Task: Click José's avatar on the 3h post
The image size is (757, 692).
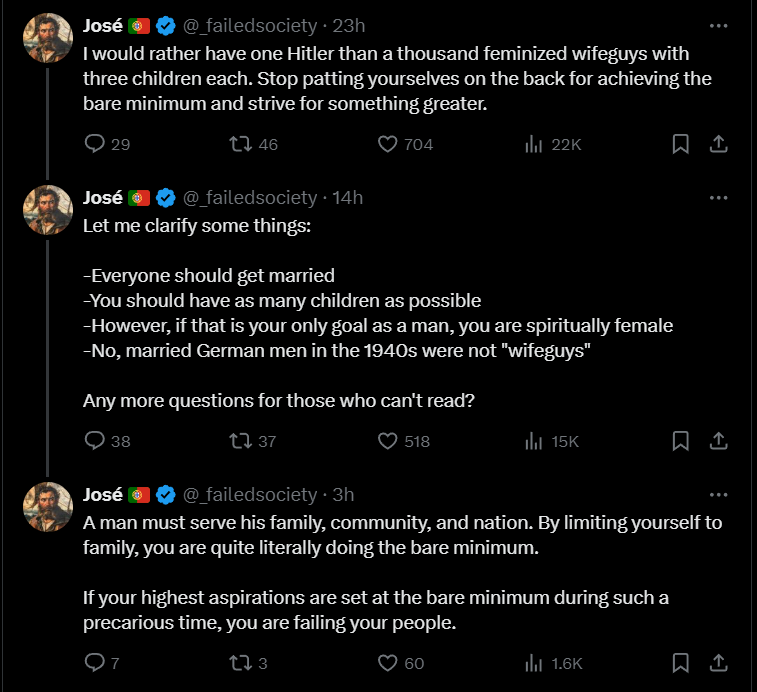Action: coord(48,507)
